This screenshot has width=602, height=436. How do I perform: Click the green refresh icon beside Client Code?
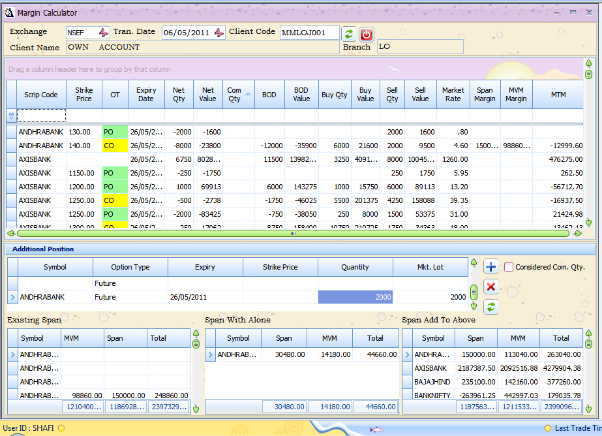348,33
